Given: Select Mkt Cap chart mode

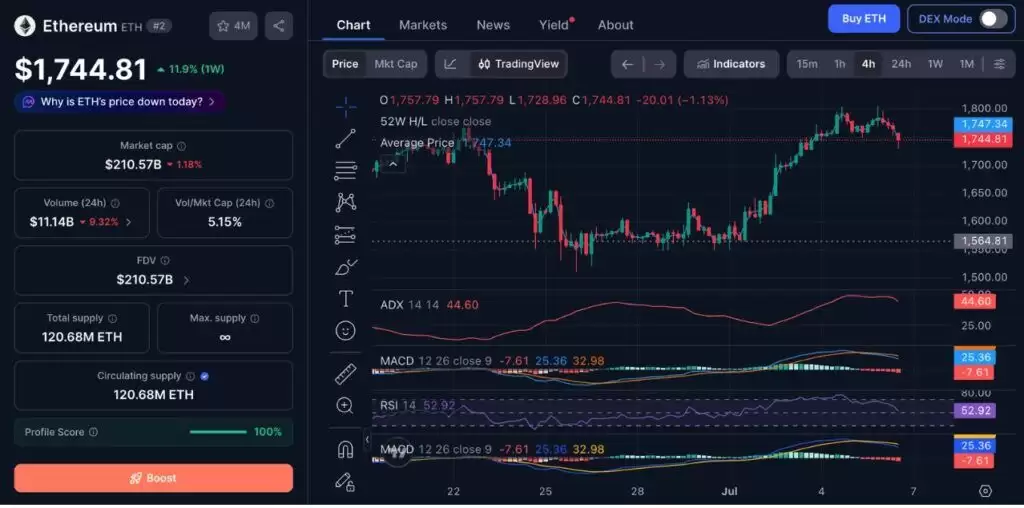Looking at the screenshot, I should pyautogui.click(x=396, y=64).
